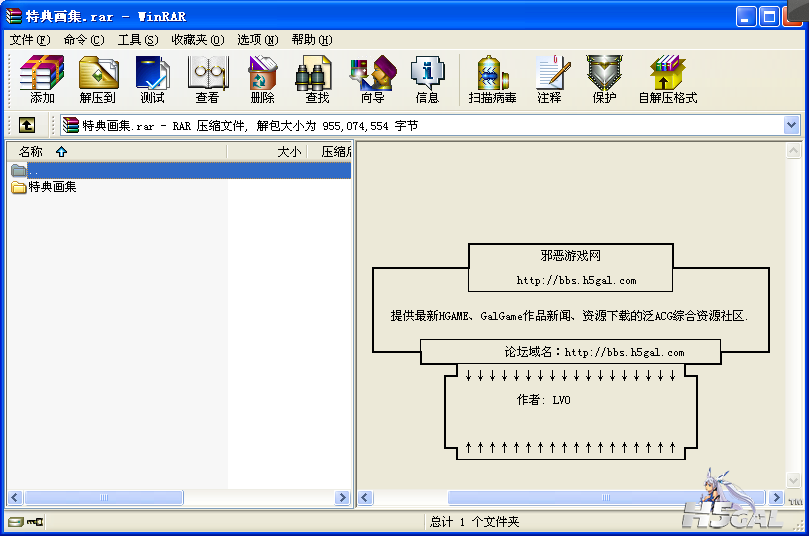
Task: Select the 特典画集 folder in list
Action: coord(52,187)
